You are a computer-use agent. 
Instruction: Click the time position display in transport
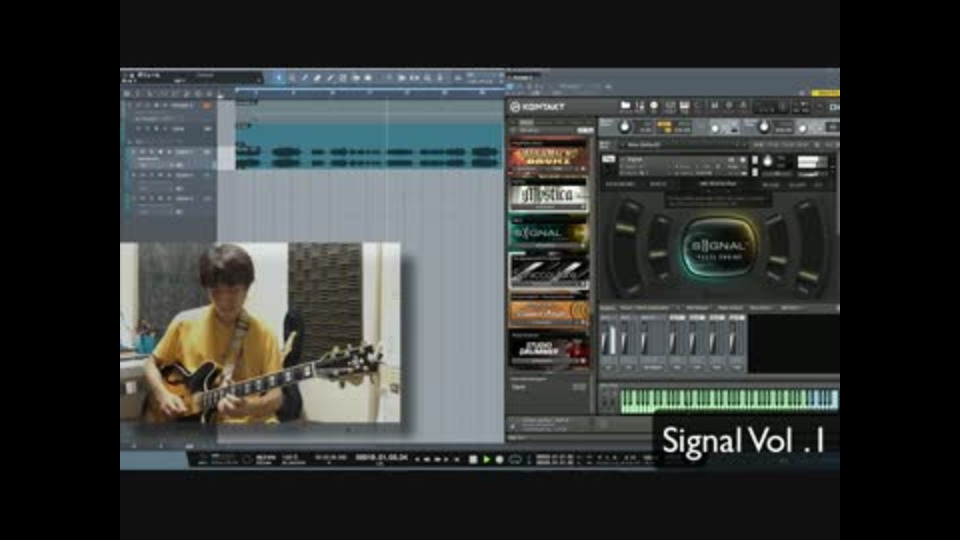pos(382,459)
